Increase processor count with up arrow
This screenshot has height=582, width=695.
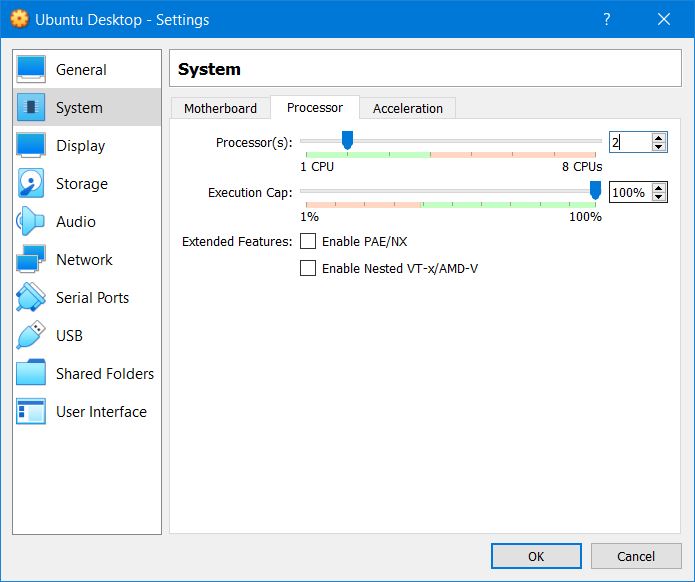[x=658, y=138]
